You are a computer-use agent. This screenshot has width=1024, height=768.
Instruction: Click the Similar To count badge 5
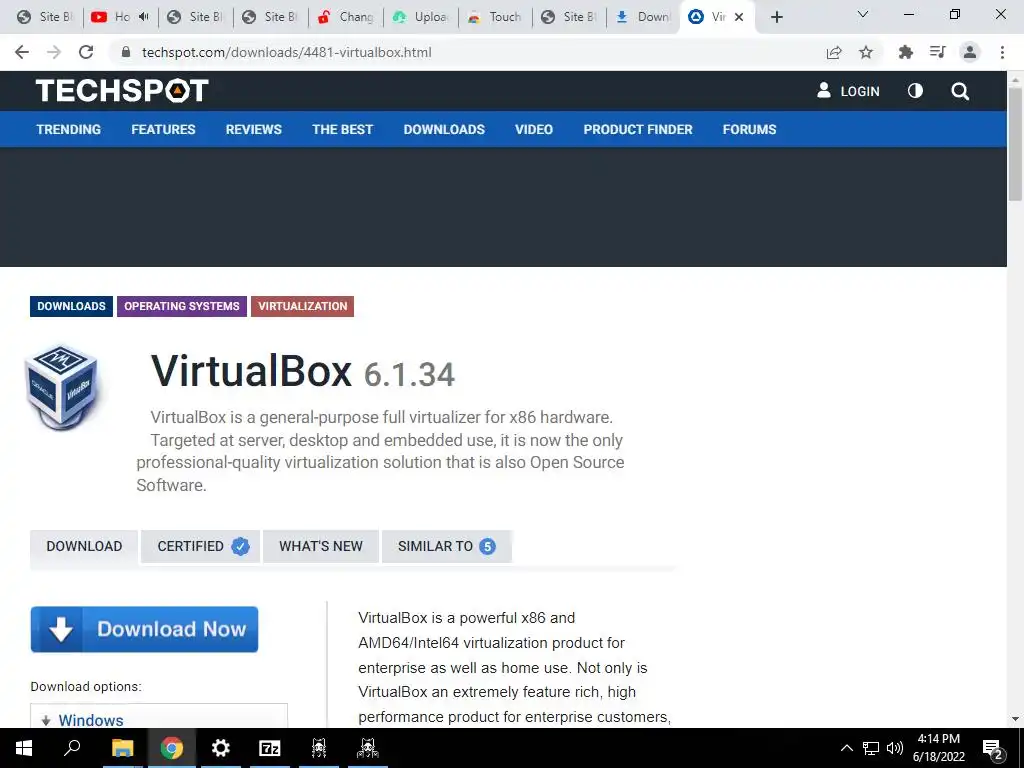tap(487, 547)
